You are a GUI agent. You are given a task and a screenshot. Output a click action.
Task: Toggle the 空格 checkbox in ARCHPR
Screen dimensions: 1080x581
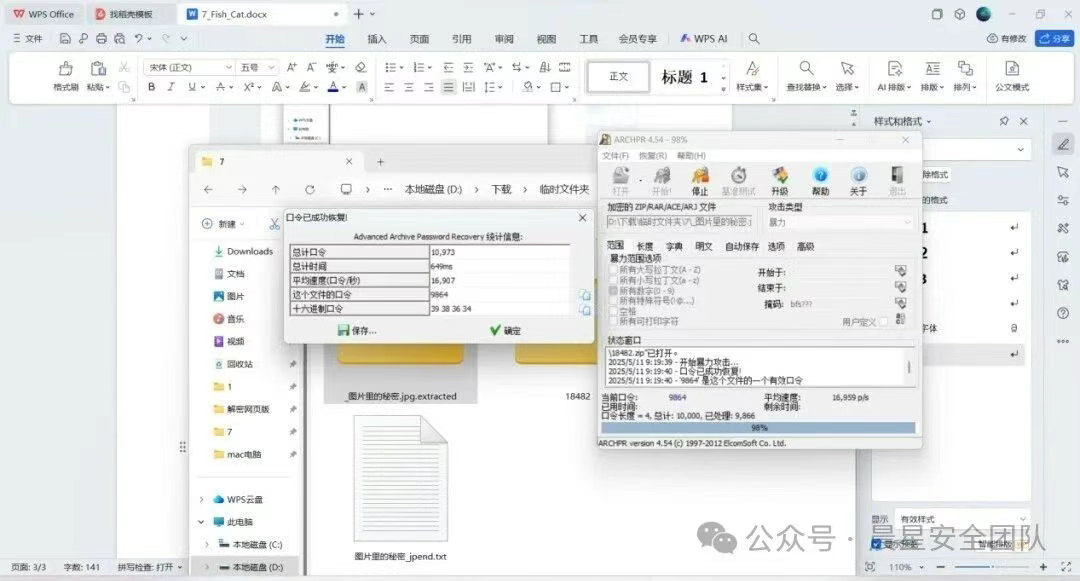pyautogui.click(x=614, y=311)
